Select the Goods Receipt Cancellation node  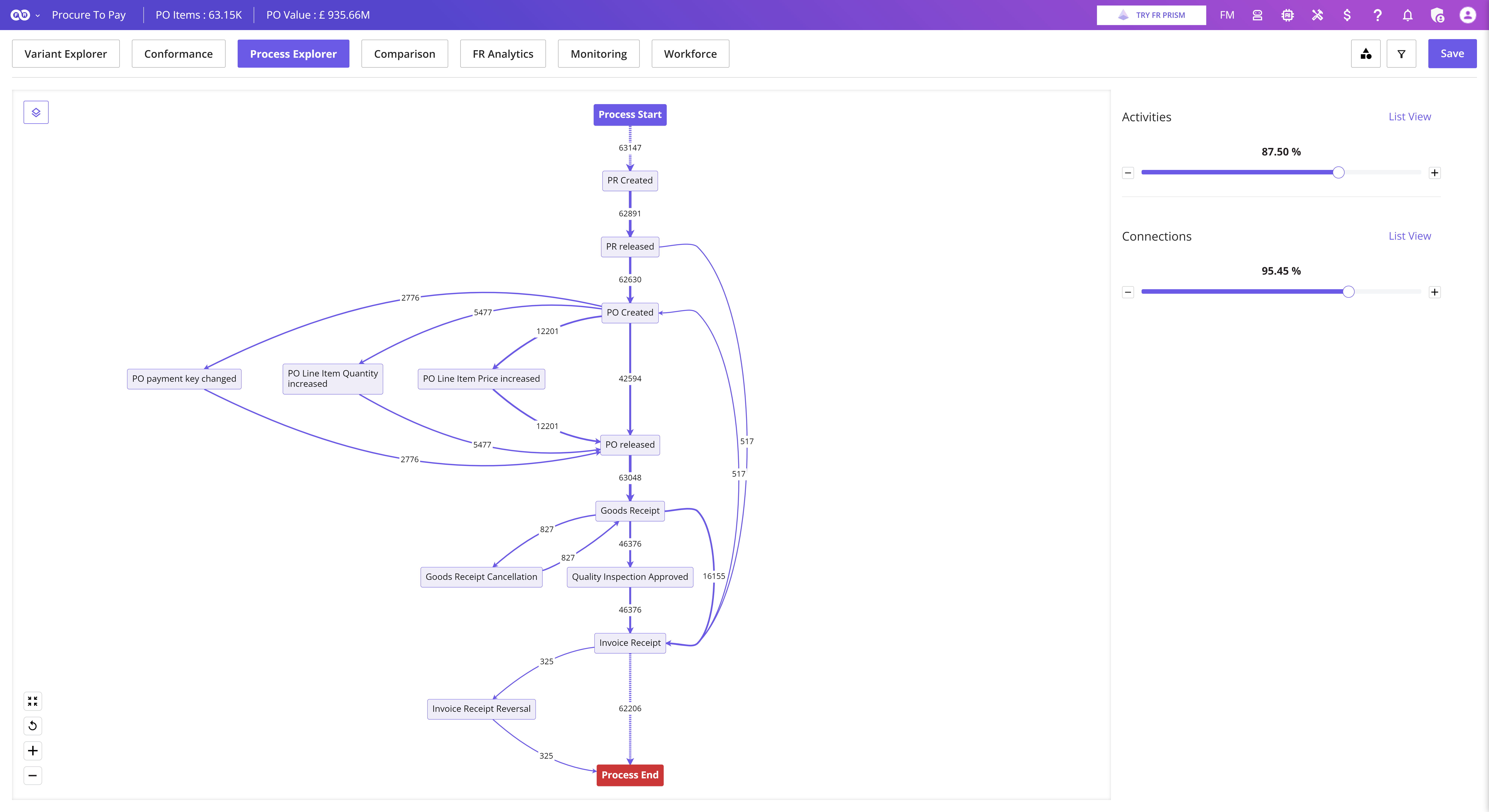click(481, 577)
